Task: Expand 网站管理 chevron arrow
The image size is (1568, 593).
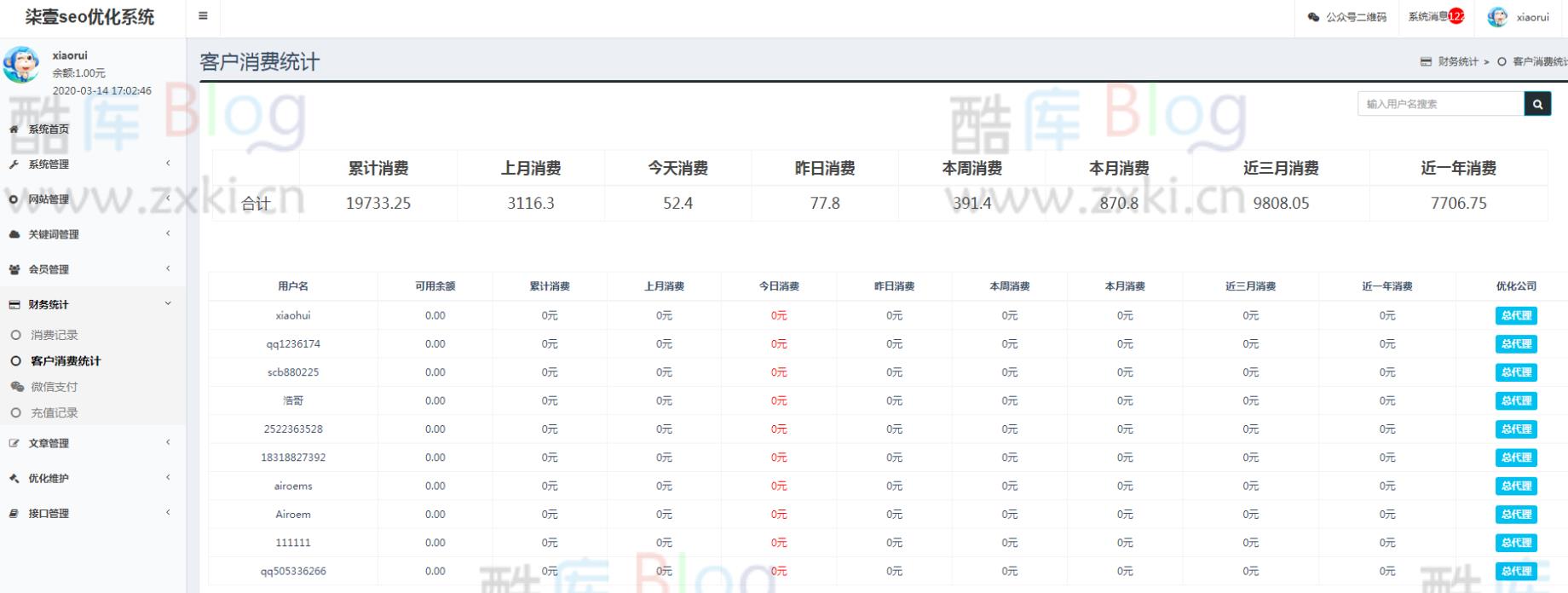Action: pyautogui.click(x=168, y=198)
